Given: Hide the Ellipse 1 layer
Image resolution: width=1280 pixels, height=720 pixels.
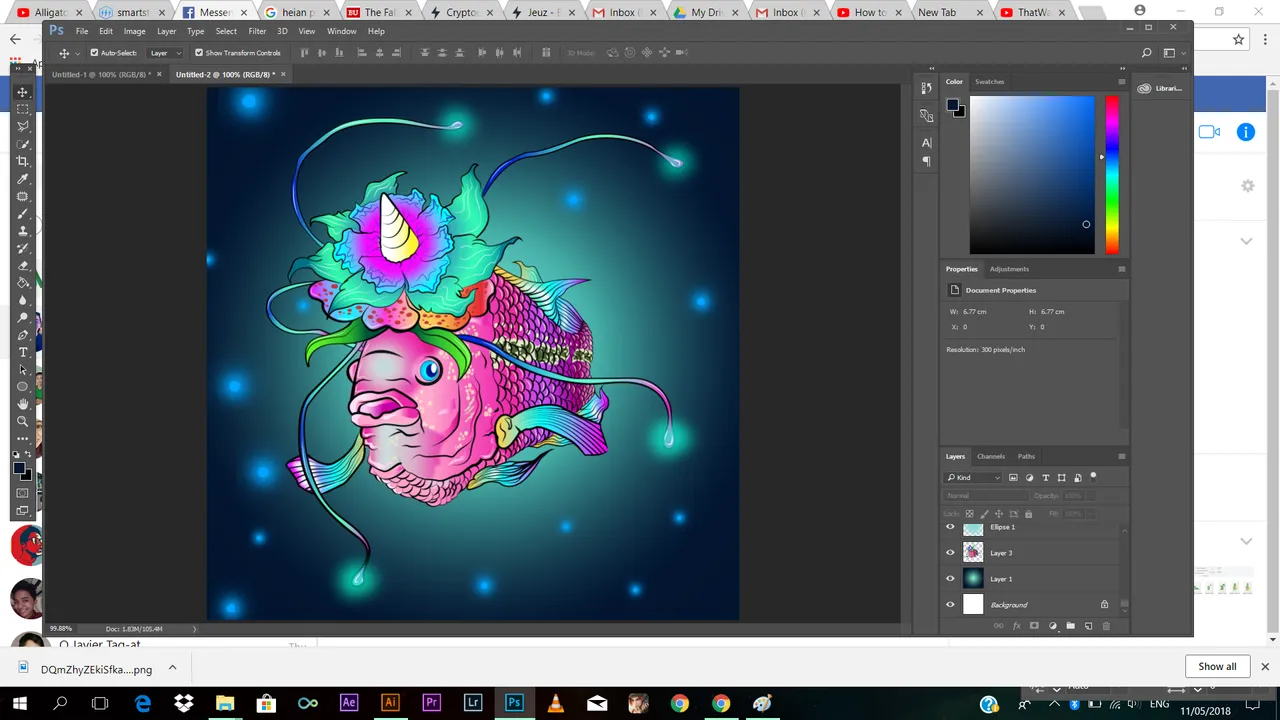Looking at the screenshot, I should click(950, 527).
